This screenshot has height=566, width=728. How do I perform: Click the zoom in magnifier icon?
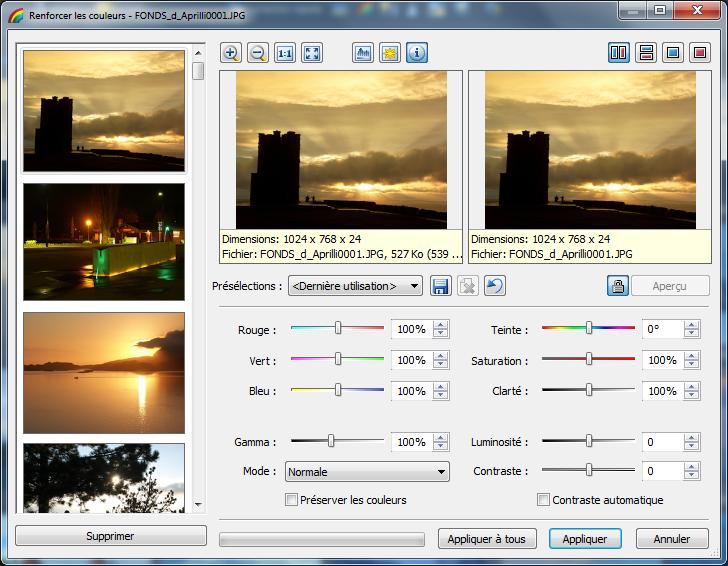tap(231, 53)
